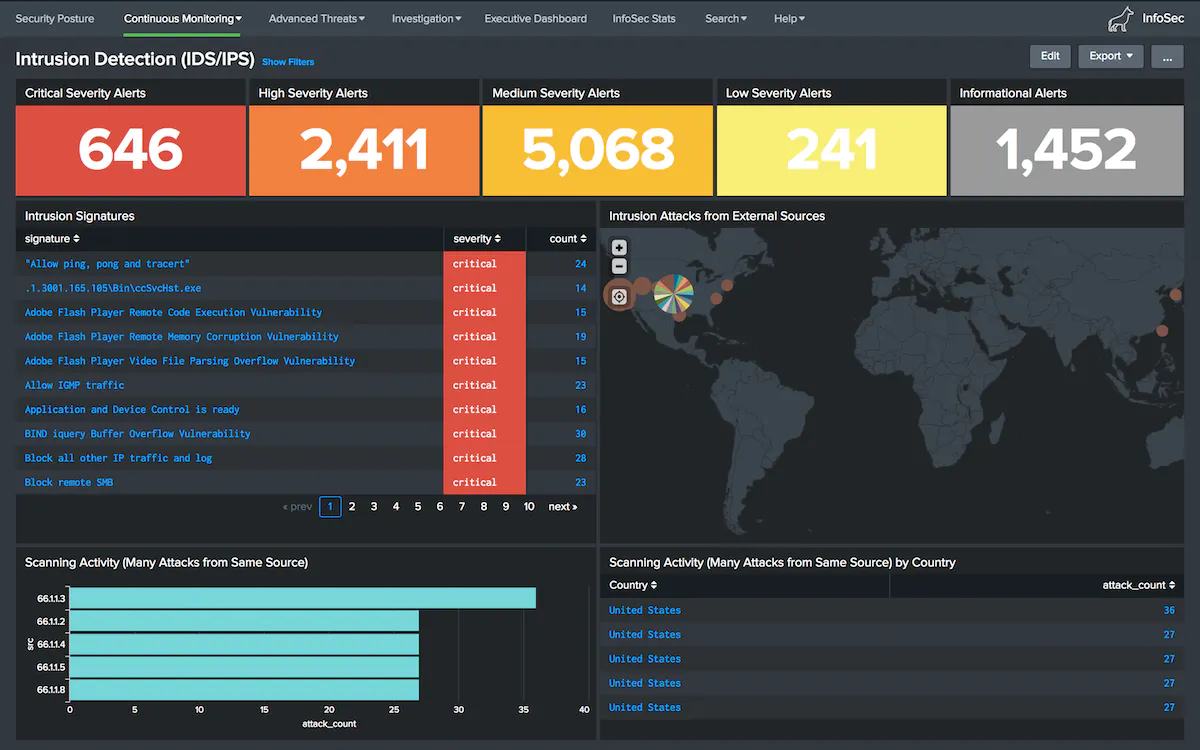Open the Investigation menu
1200x750 pixels.
[x=426, y=19]
